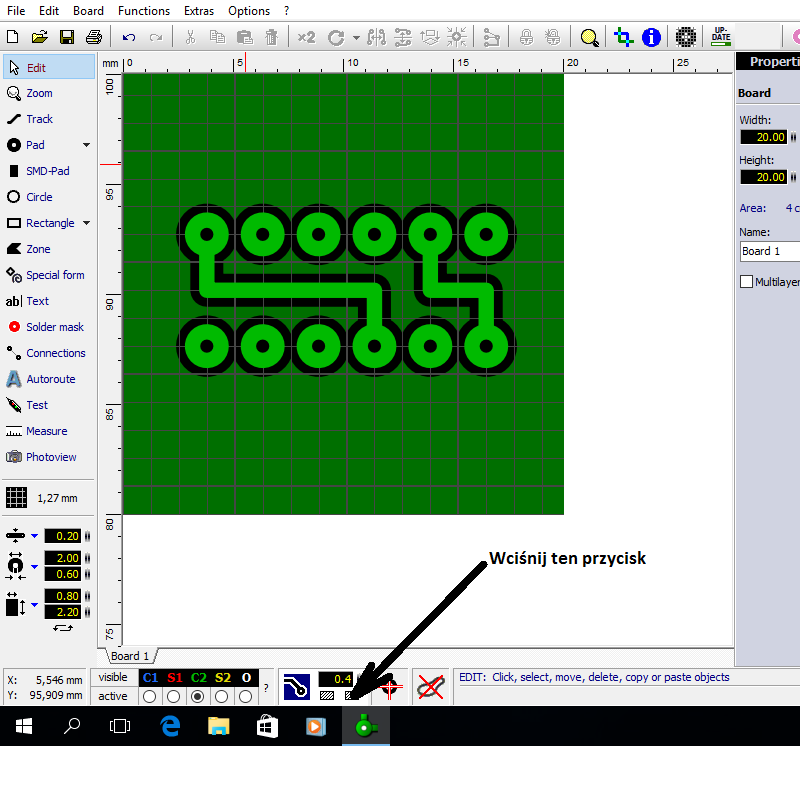The image size is (800, 800).
Task: Open the Functions menu
Action: point(143,11)
